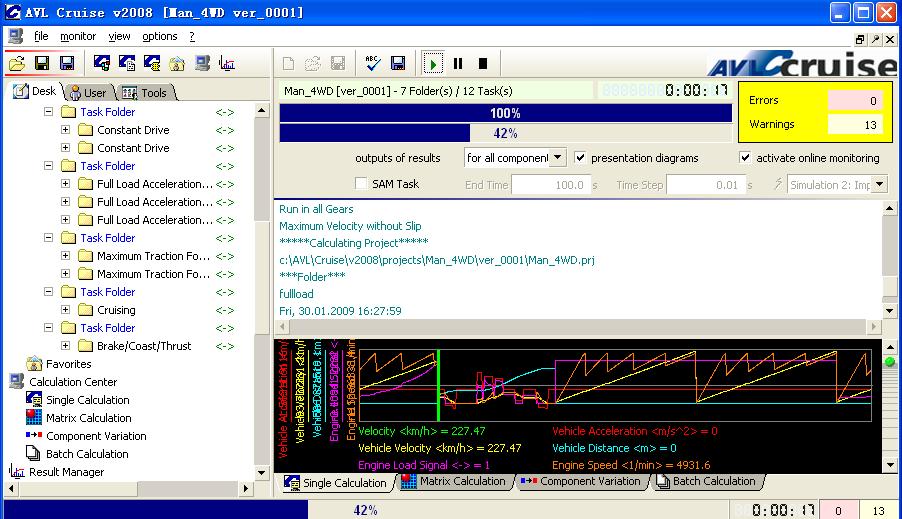Open project using the folder icon

click(17, 63)
